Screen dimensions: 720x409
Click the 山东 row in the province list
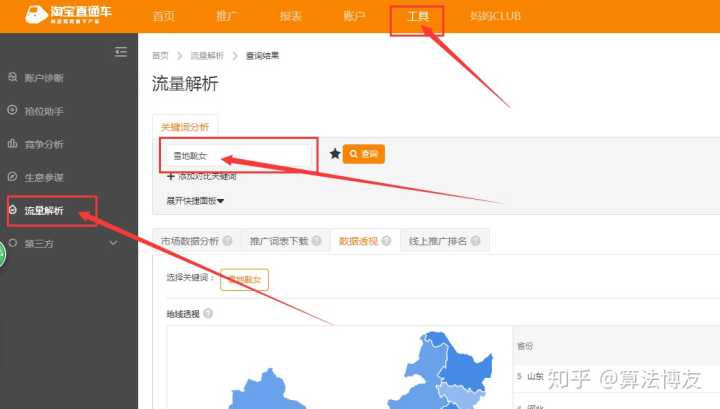pos(616,376)
